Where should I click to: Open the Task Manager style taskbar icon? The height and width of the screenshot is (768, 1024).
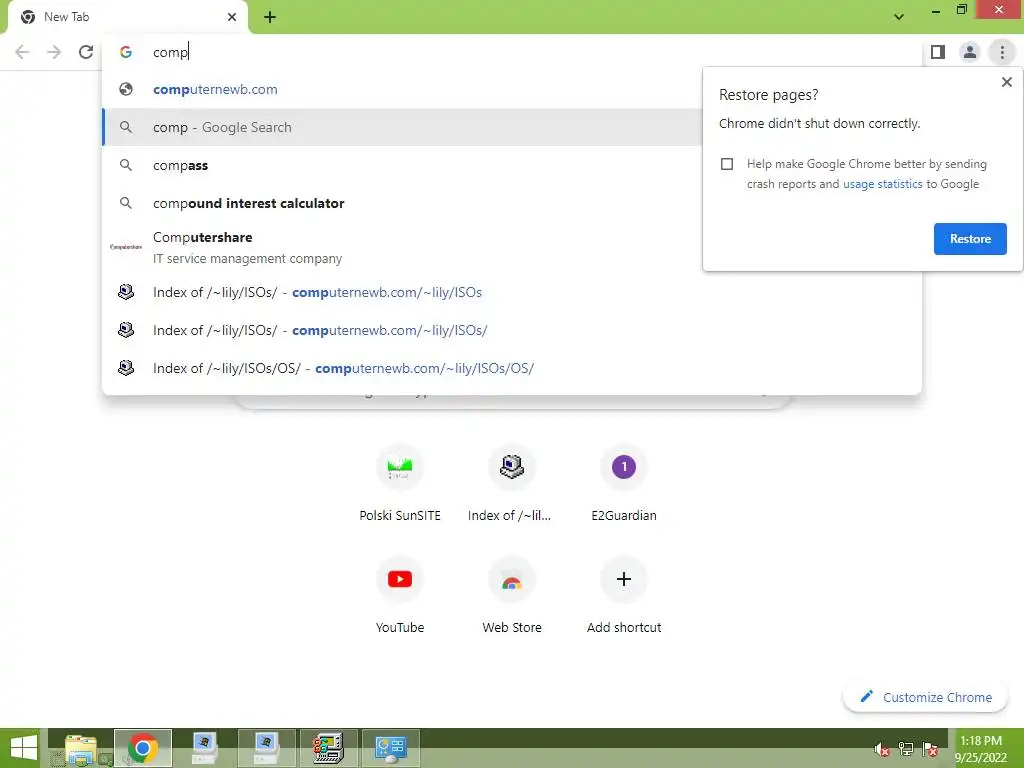tap(328, 748)
